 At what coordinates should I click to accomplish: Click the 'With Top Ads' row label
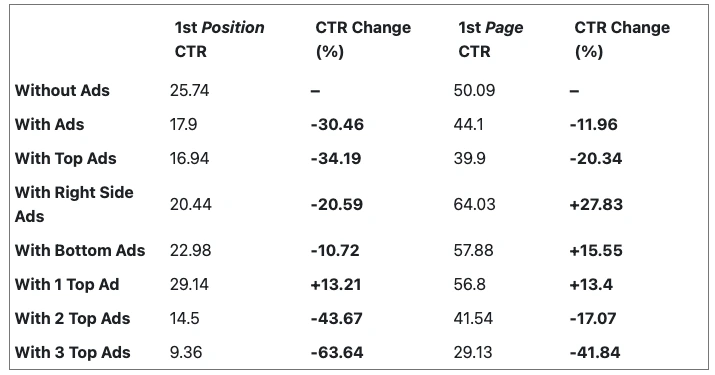click(x=66, y=158)
